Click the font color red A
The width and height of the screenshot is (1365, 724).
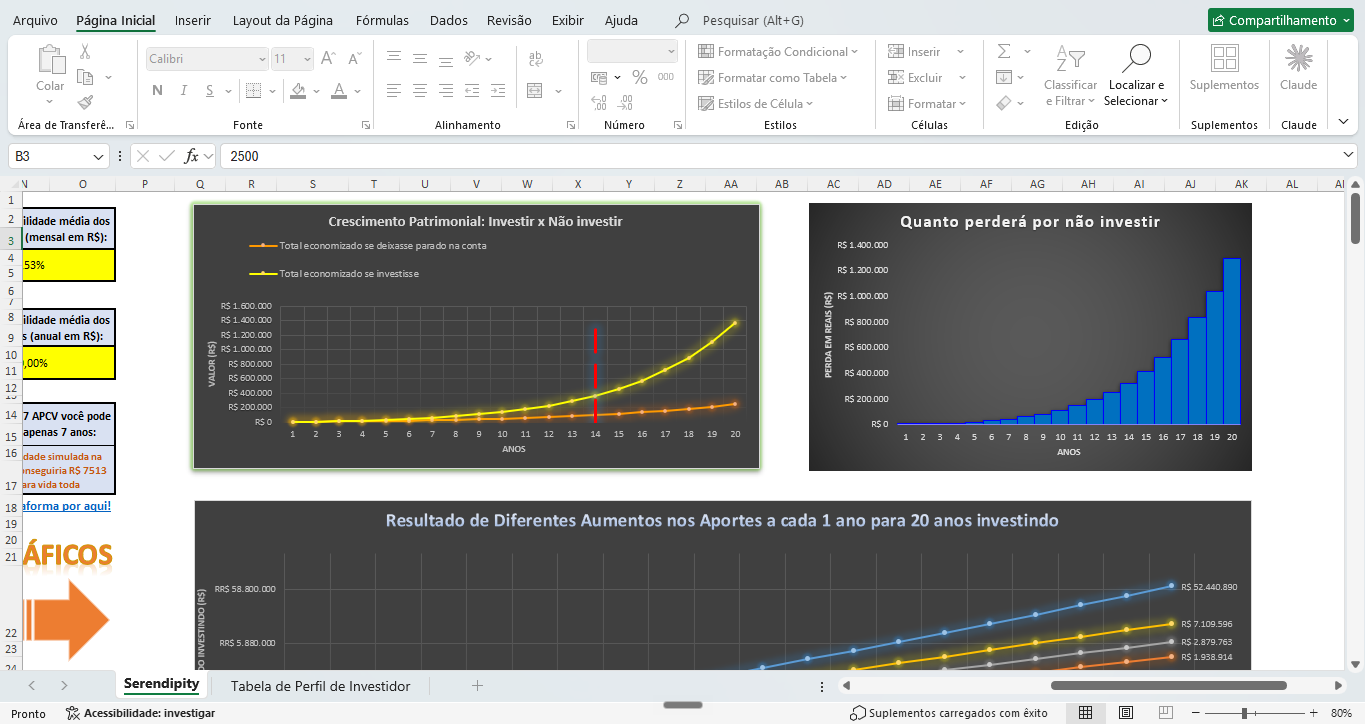tap(339, 91)
